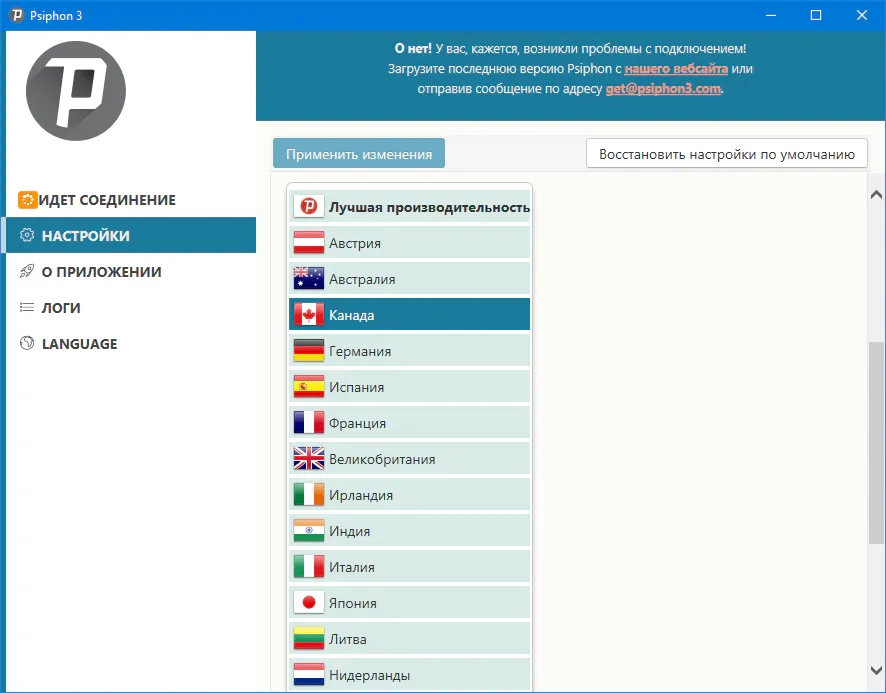
Task: Click the Ireland flag icon
Action: 309,495
